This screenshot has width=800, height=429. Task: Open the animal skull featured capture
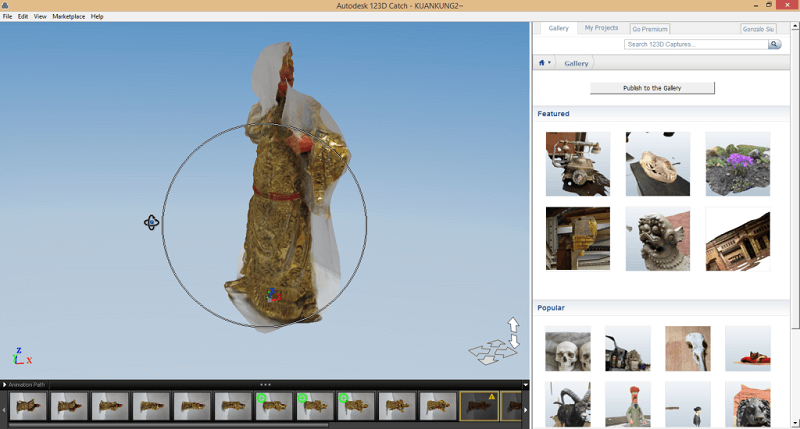[658, 164]
